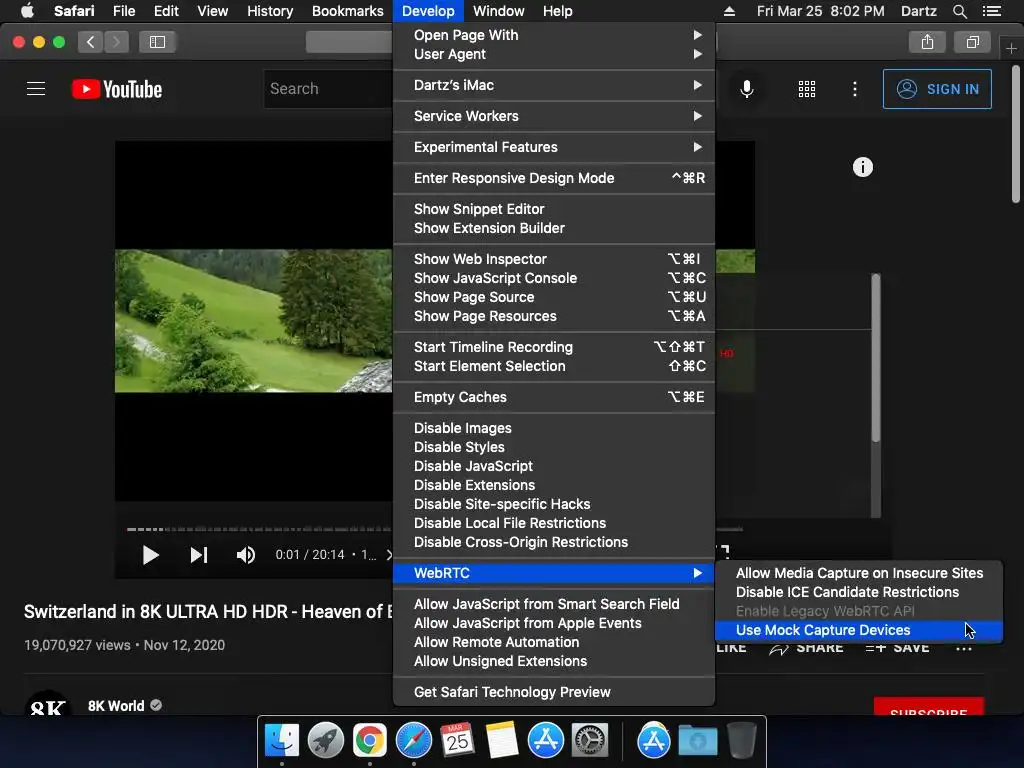The width and height of the screenshot is (1024, 768).
Task: Open the Bookmarks menu
Action: pos(347,11)
